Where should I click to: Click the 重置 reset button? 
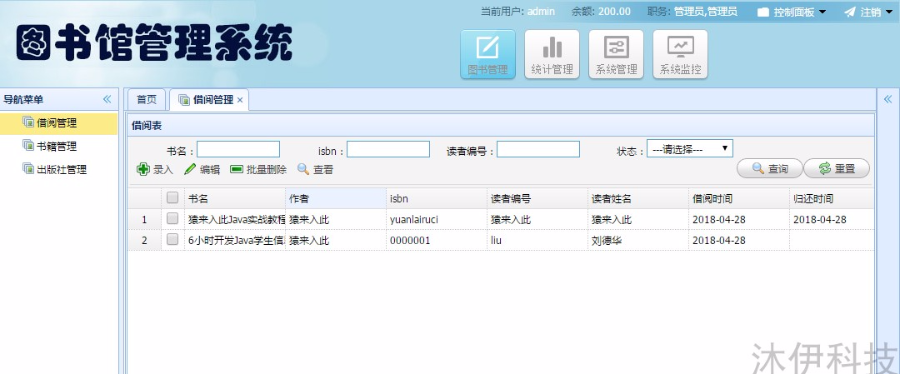coord(836,168)
